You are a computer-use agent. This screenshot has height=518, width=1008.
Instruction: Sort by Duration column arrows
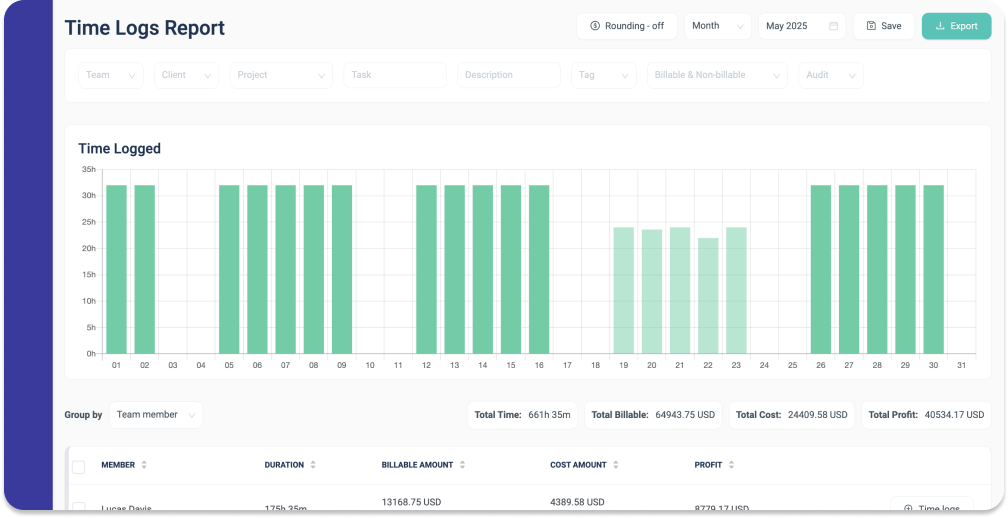(x=313, y=465)
